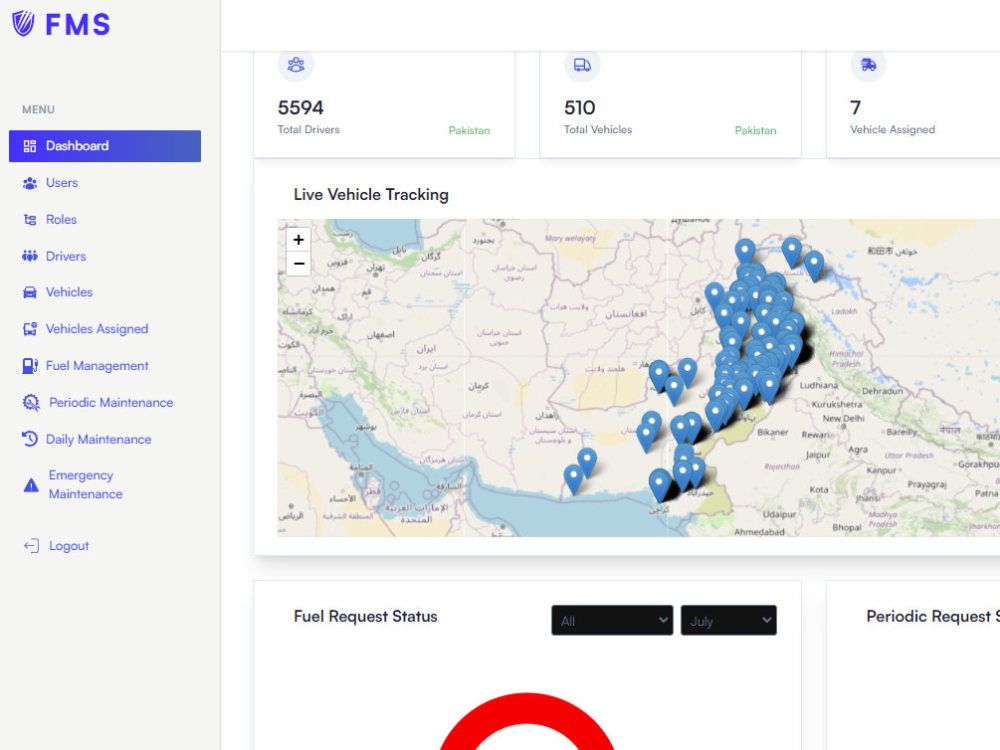This screenshot has height=750, width=1000.
Task: Click the Live Vehicle Tracking heading
Action: 371,195
